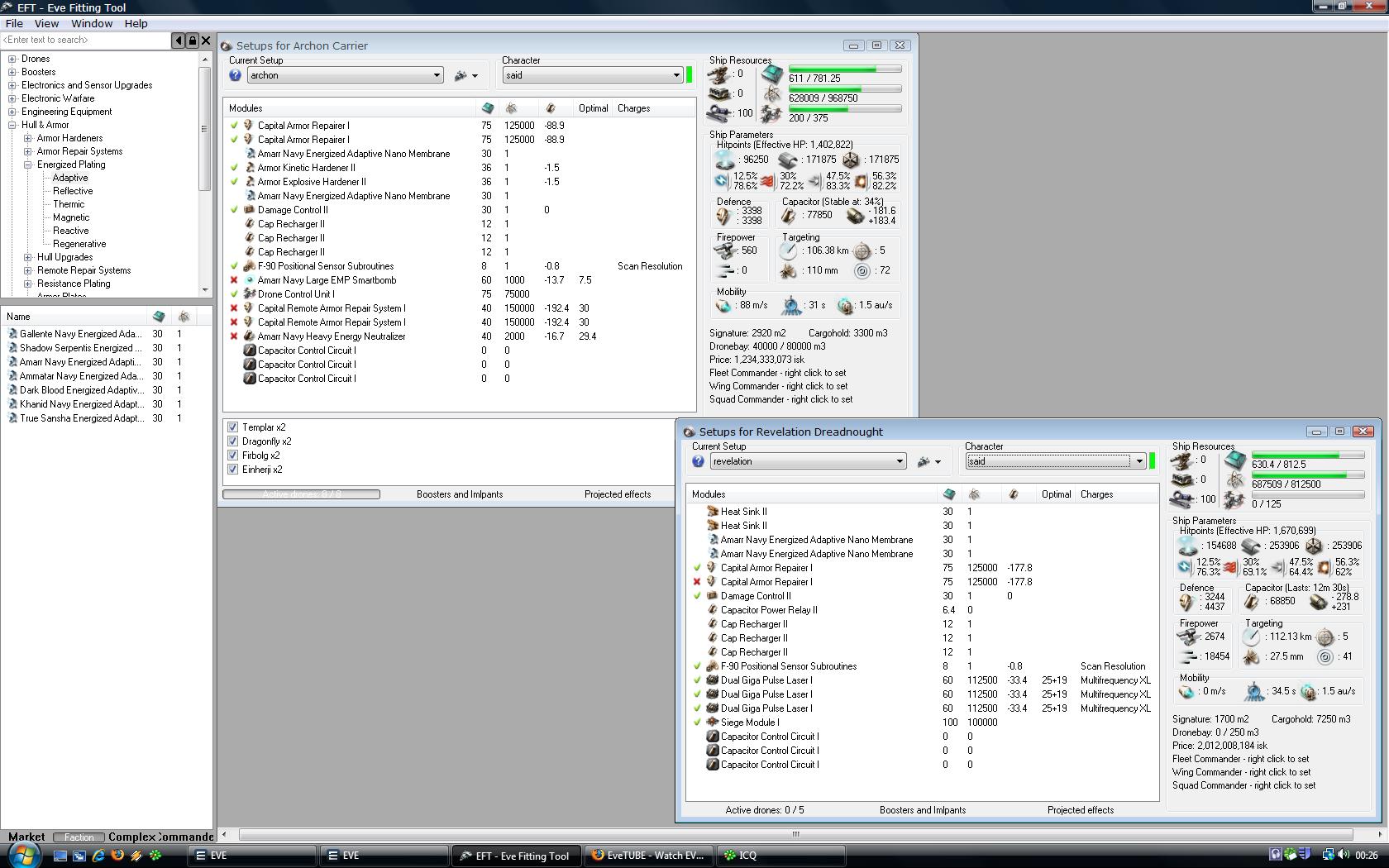Click the shield hitpoints icon in Archon parameters
1389x868 pixels.
pyautogui.click(x=725, y=160)
